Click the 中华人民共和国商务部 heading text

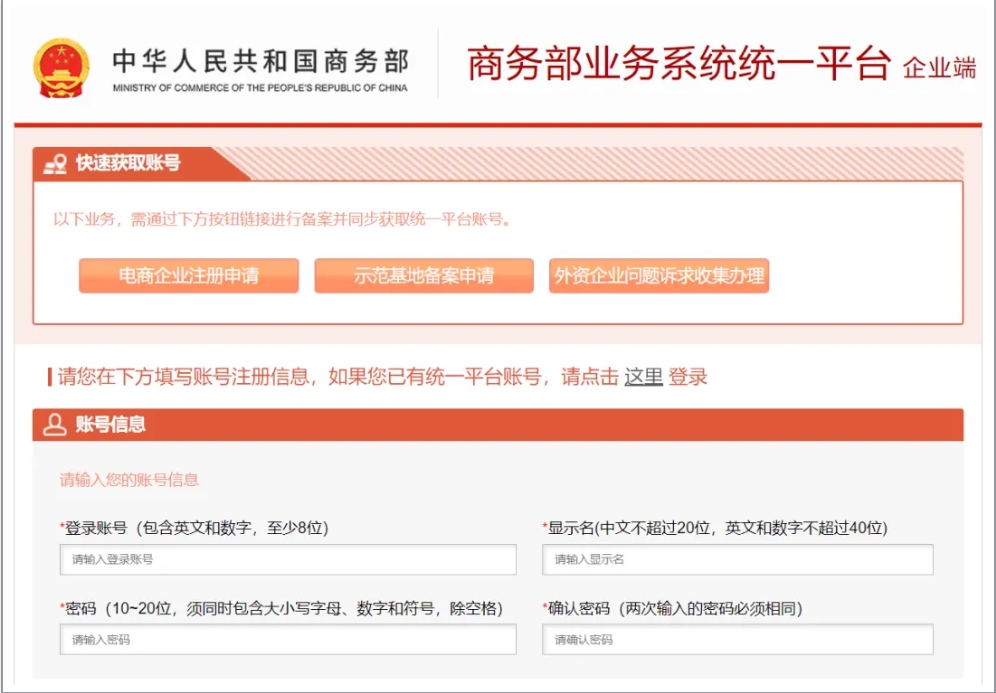pyautogui.click(x=260, y=62)
